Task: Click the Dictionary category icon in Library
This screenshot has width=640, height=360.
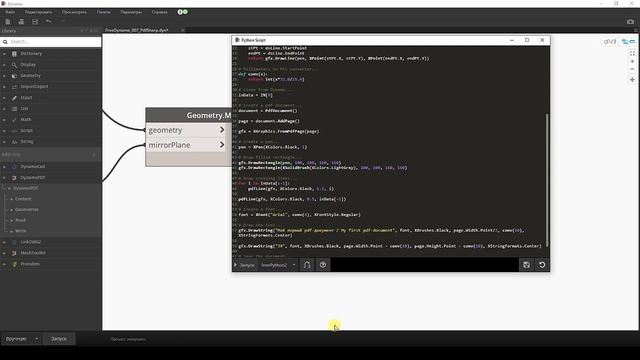Action: click(x=14, y=53)
